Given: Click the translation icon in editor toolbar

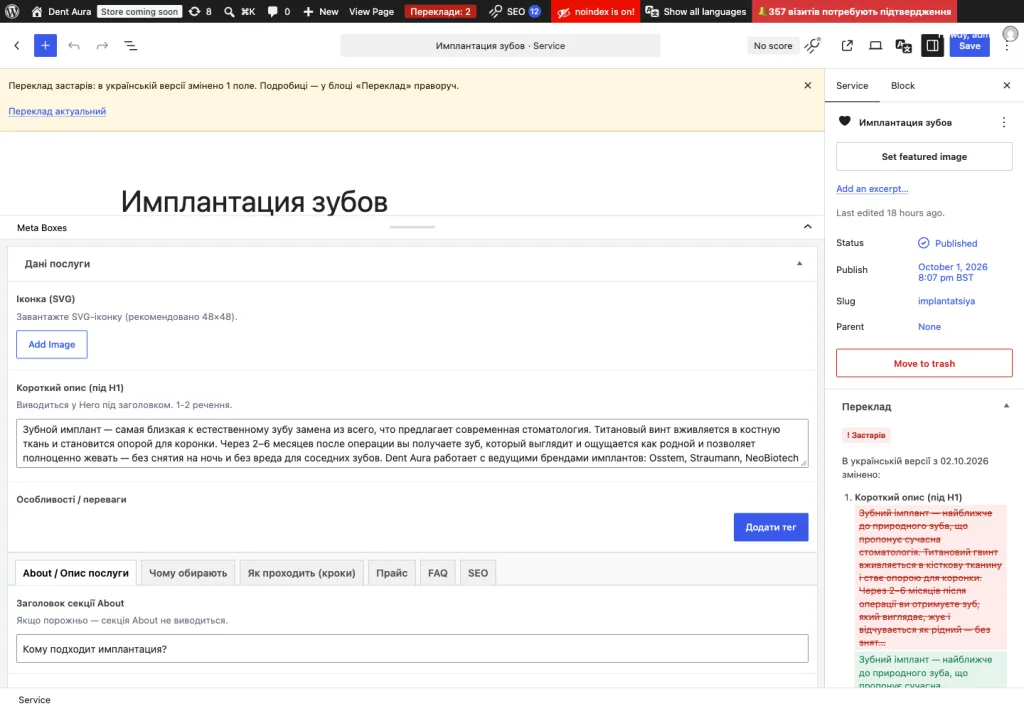Looking at the screenshot, I should coord(904,46).
